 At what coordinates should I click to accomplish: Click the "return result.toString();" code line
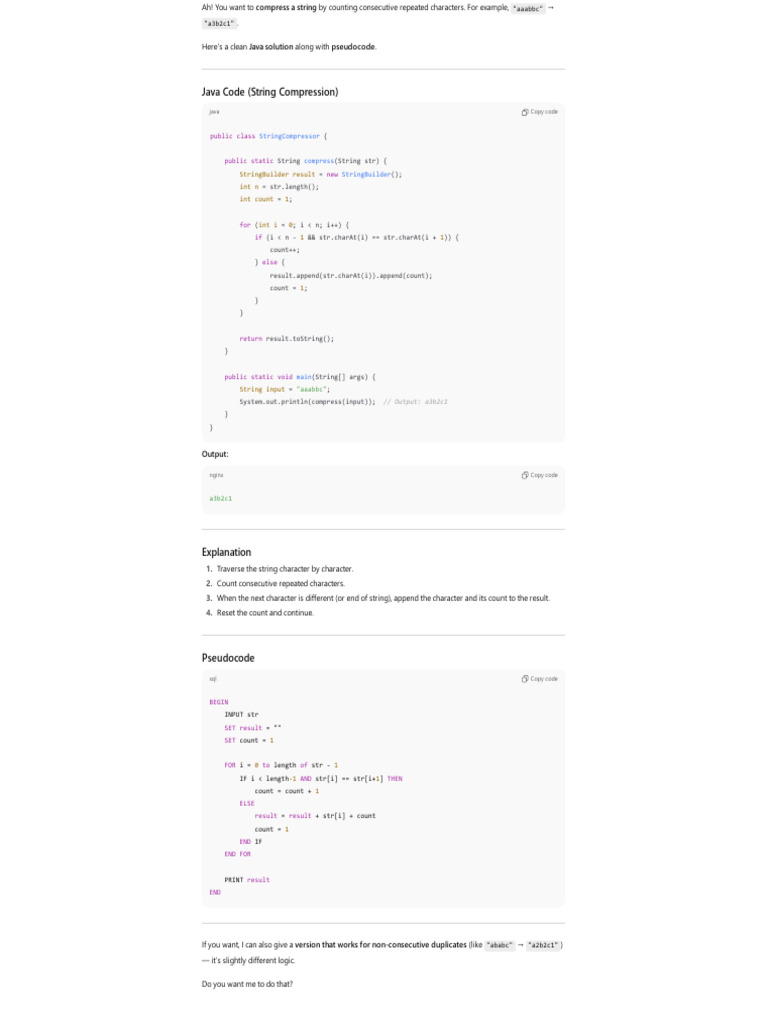click(x=286, y=339)
